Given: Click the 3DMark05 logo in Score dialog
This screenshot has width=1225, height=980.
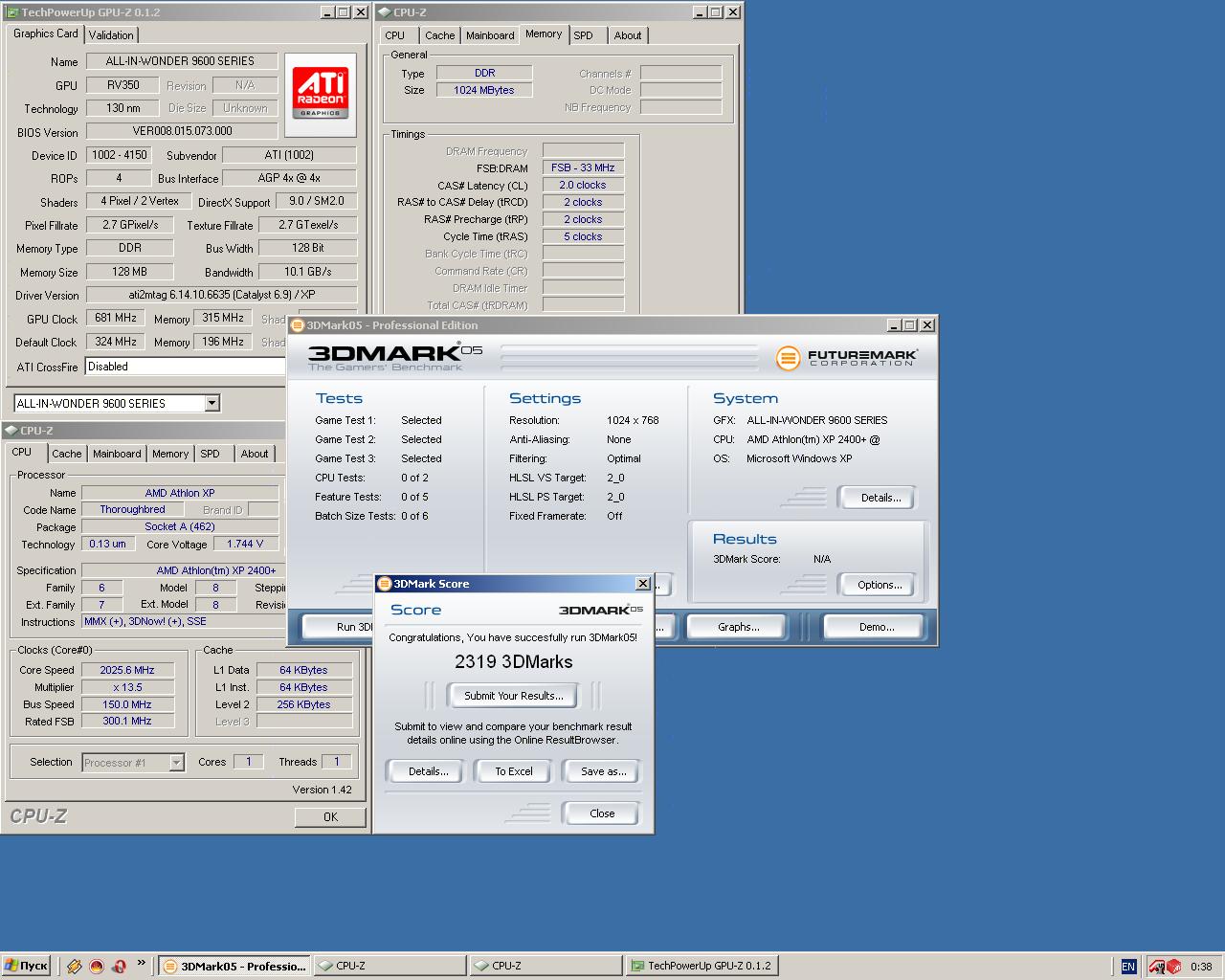Looking at the screenshot, I should coord(600,610).
